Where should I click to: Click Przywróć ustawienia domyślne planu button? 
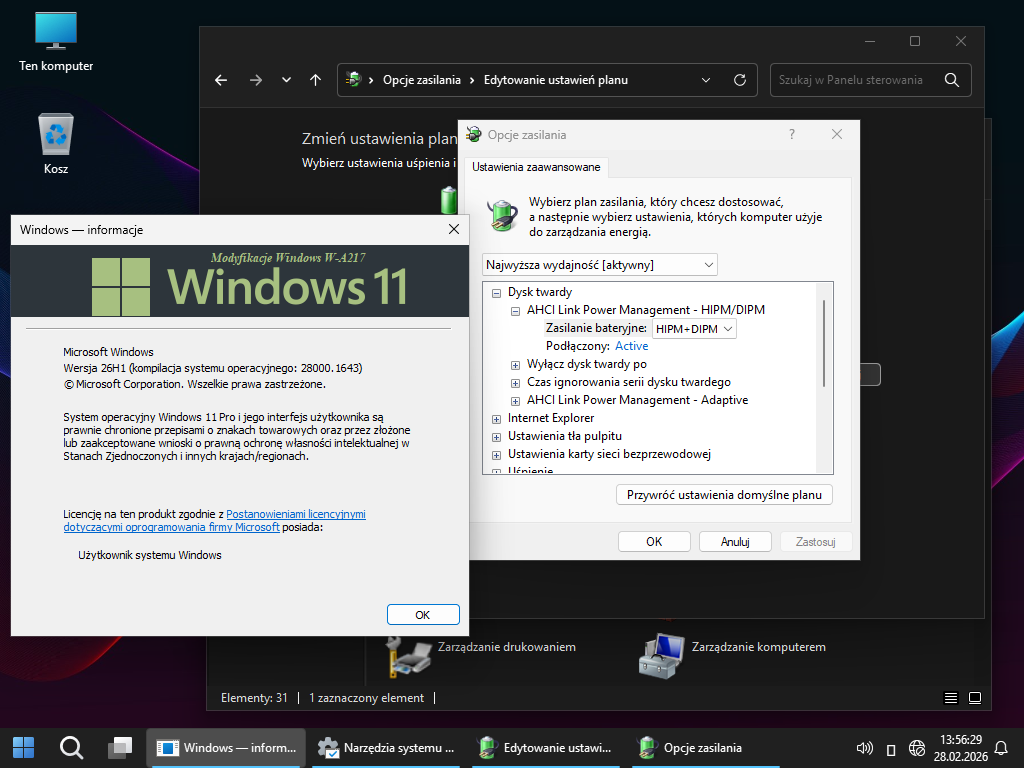[x=724, y=494]
